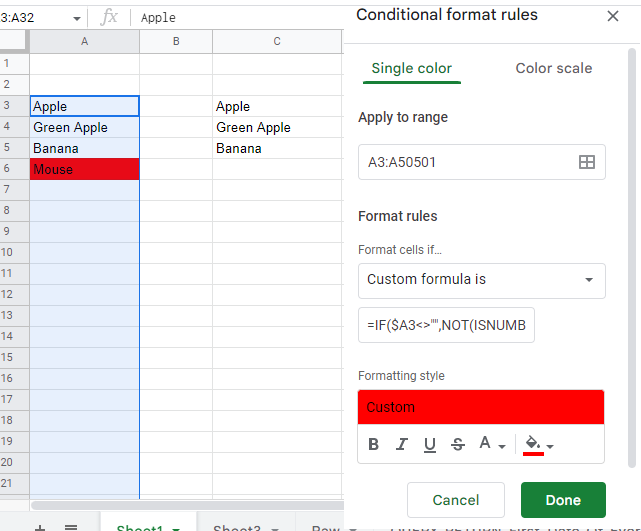The image size is (641, 531).
Task: Toggle italic formatting style
Action: point(401,444)
